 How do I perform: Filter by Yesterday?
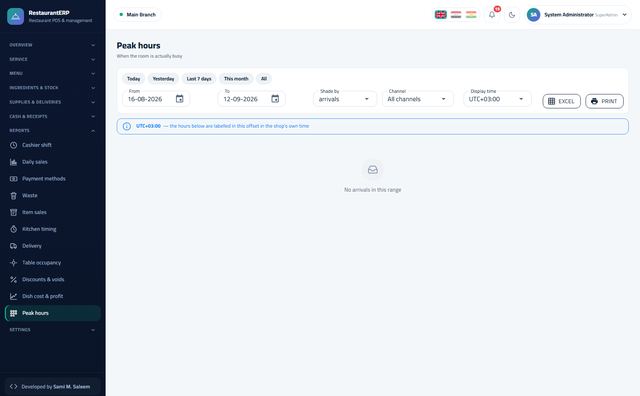(x=163, y=79)
